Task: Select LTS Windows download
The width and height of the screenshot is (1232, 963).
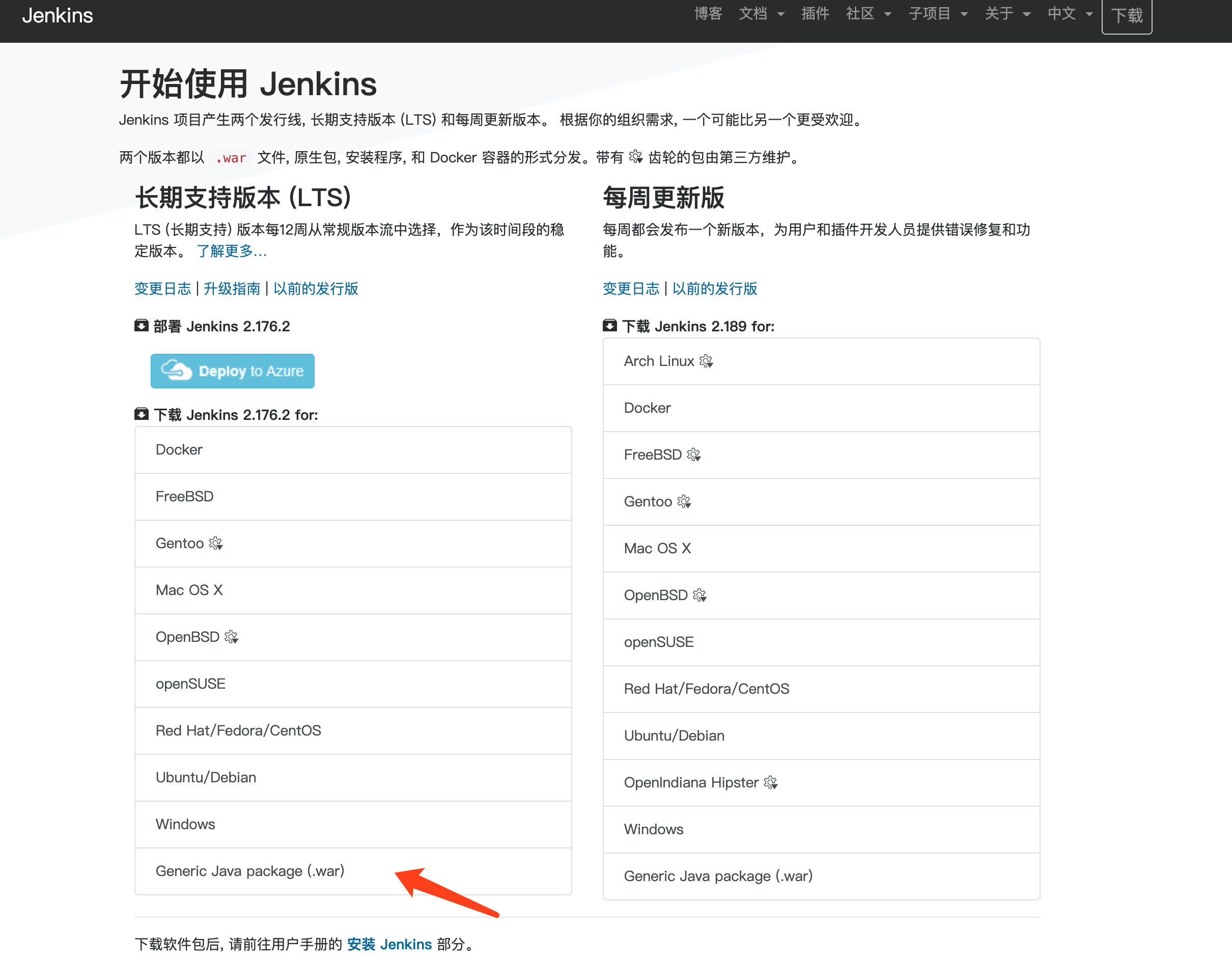Action: (x=353, y=824)
